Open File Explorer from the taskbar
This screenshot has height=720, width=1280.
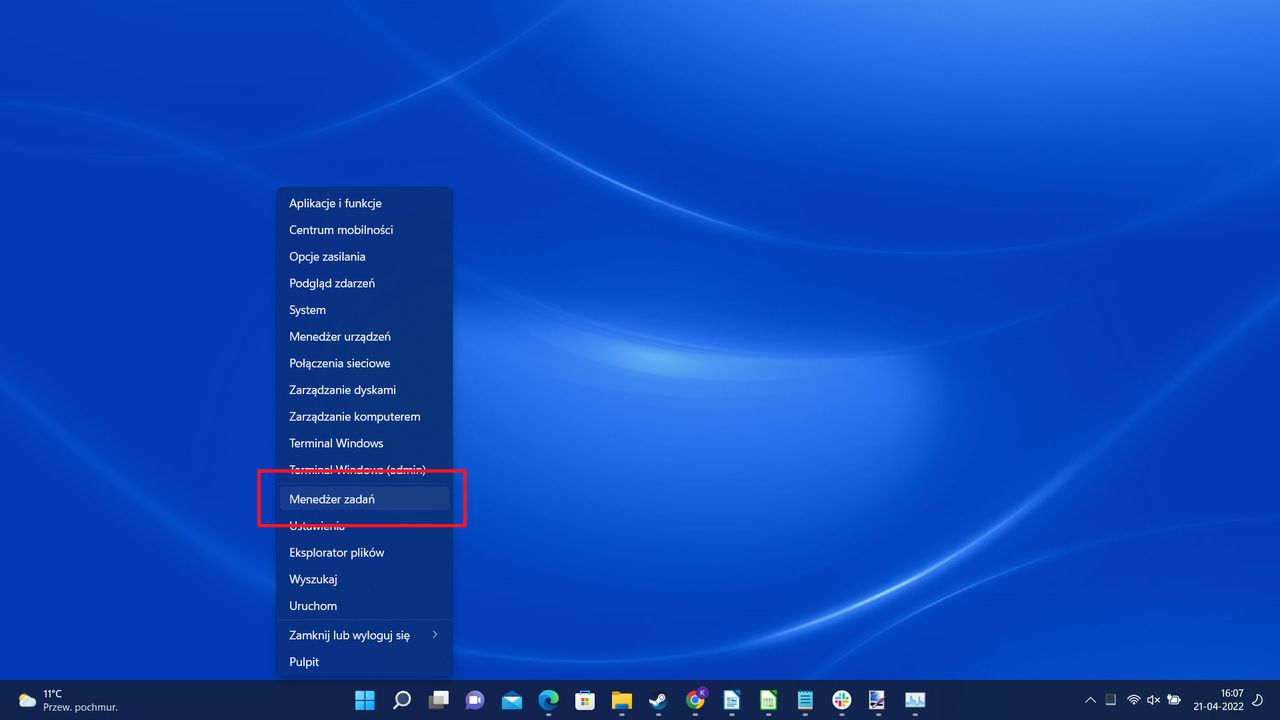(x=621, y=700)
